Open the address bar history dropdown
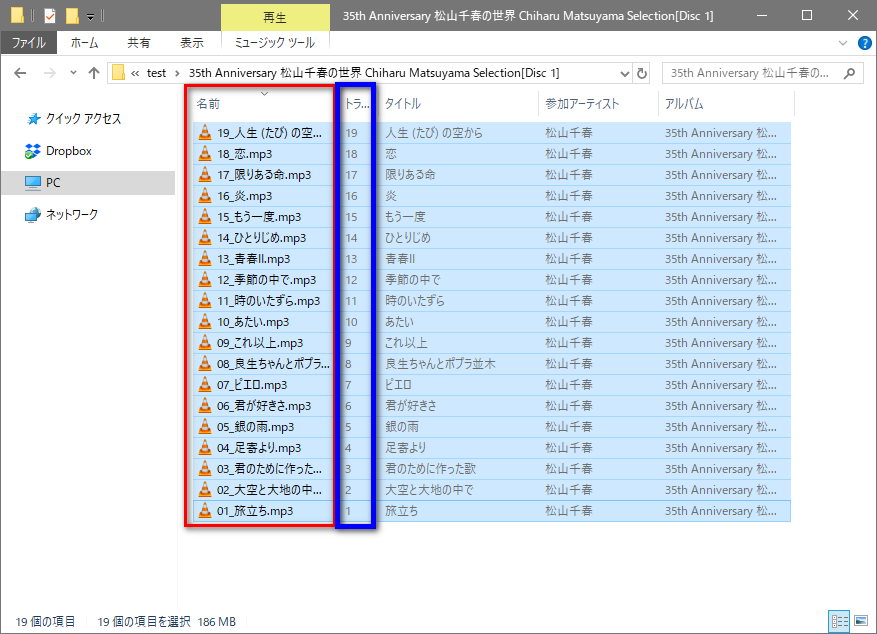This screenshot has width=877, height=634. [x=624, y=73]
